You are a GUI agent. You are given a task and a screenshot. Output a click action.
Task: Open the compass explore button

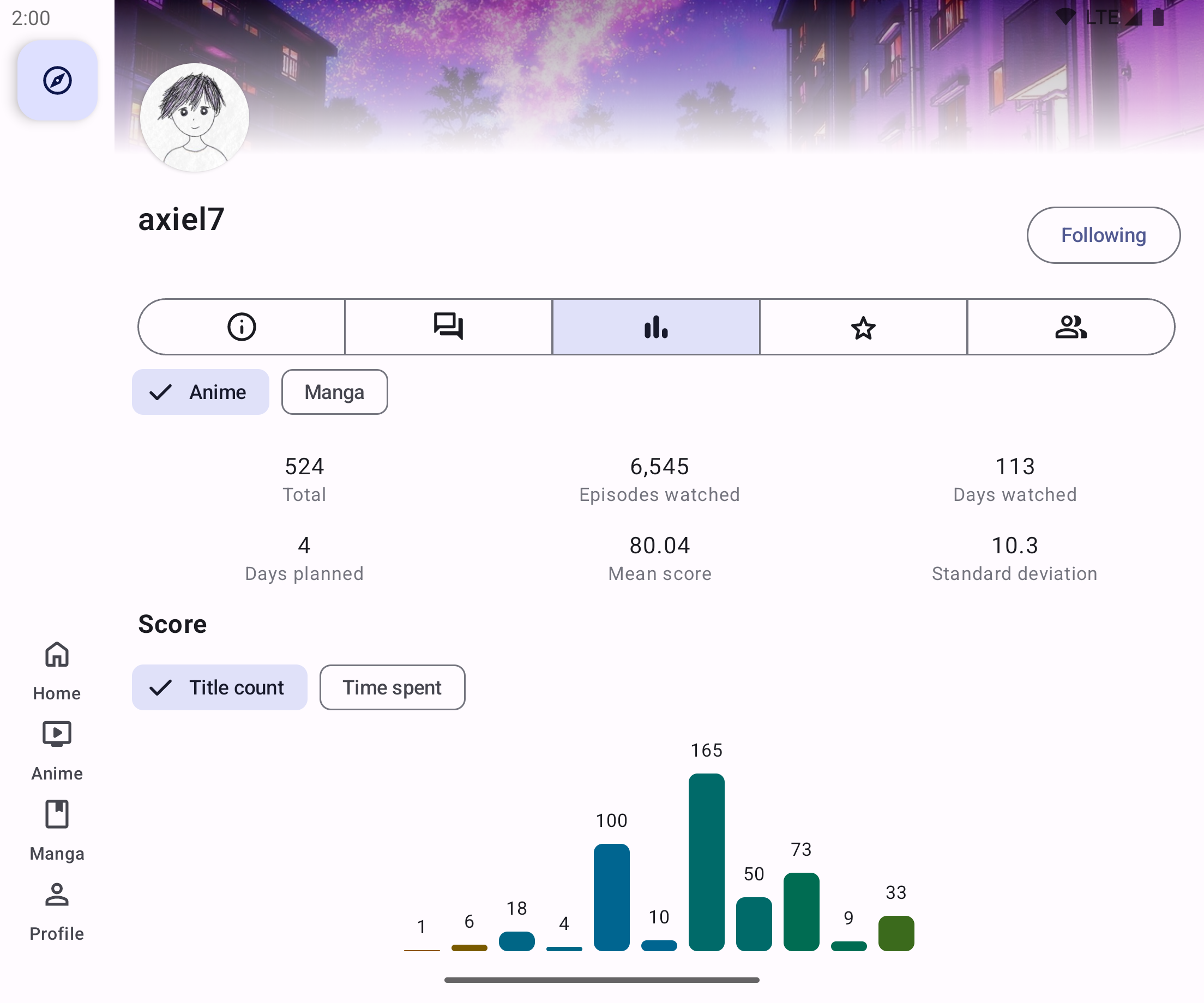pos(57,80)
